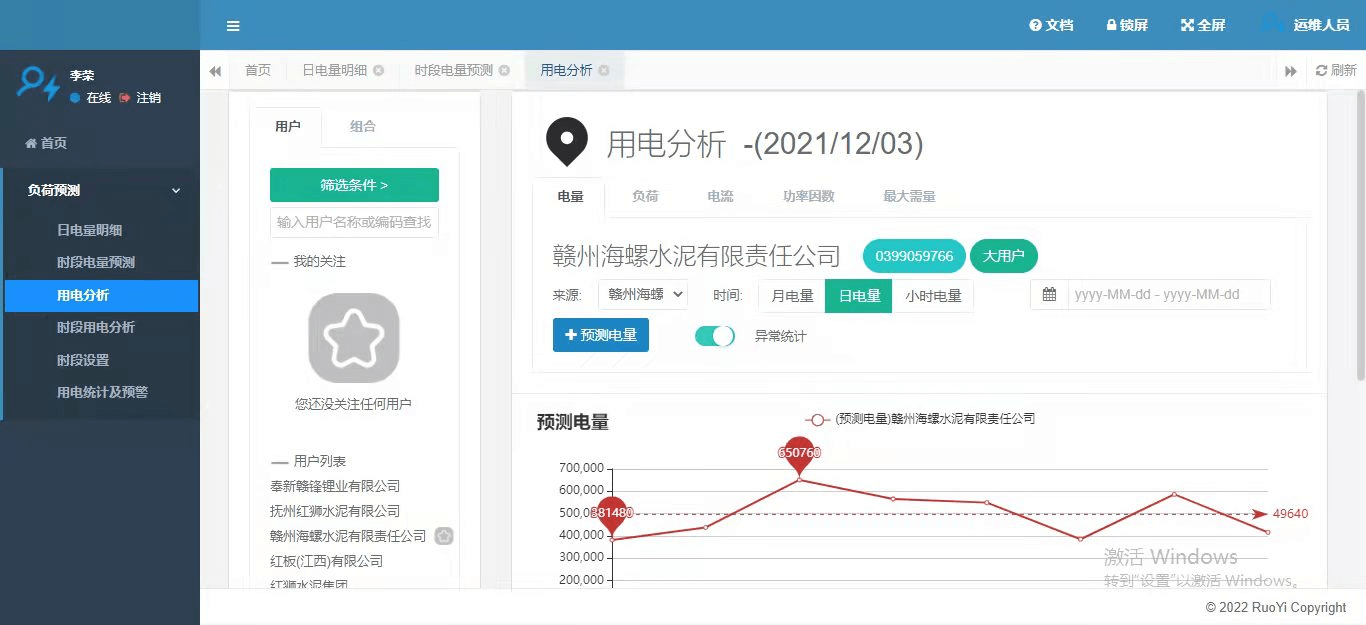Switch to the 时段电量预测 page tab
This screenshot has width=1366, height=625.
[x=453, y=70]
